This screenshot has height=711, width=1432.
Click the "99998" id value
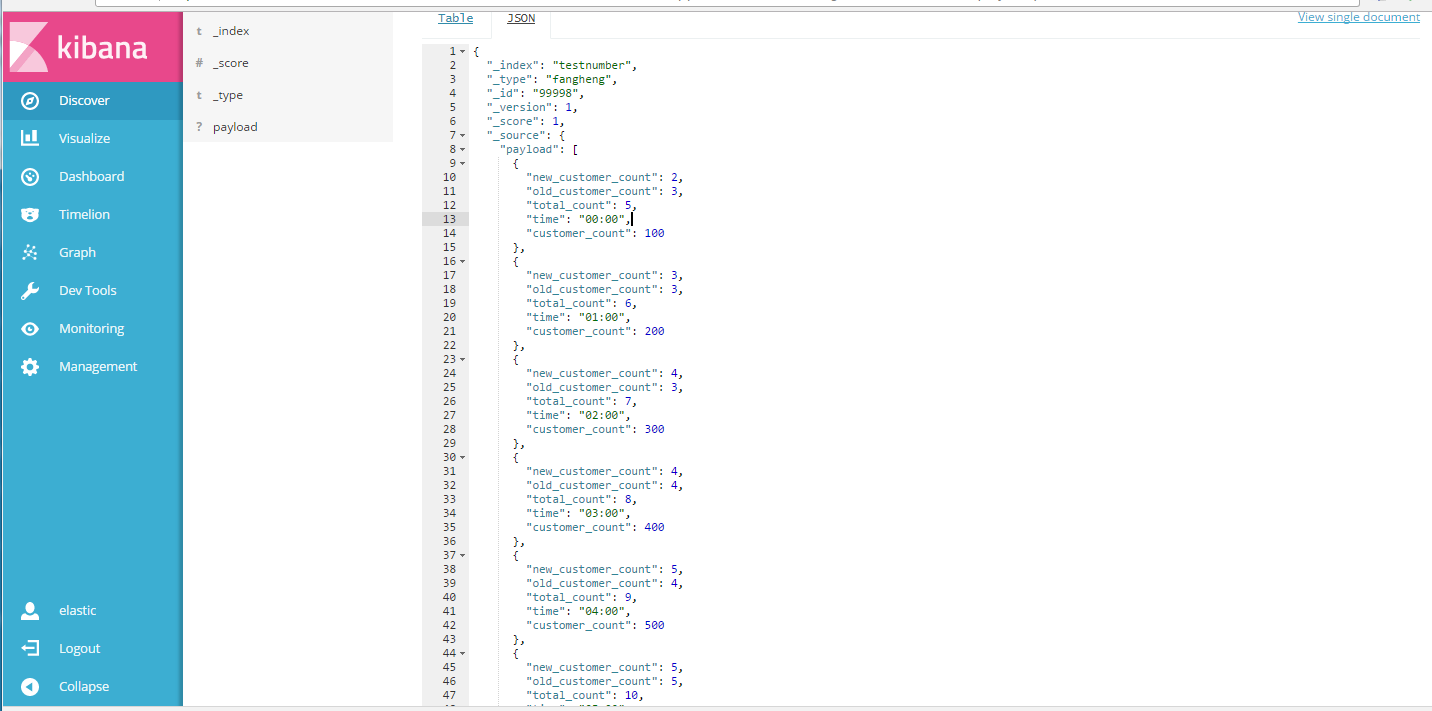[555, 93]
